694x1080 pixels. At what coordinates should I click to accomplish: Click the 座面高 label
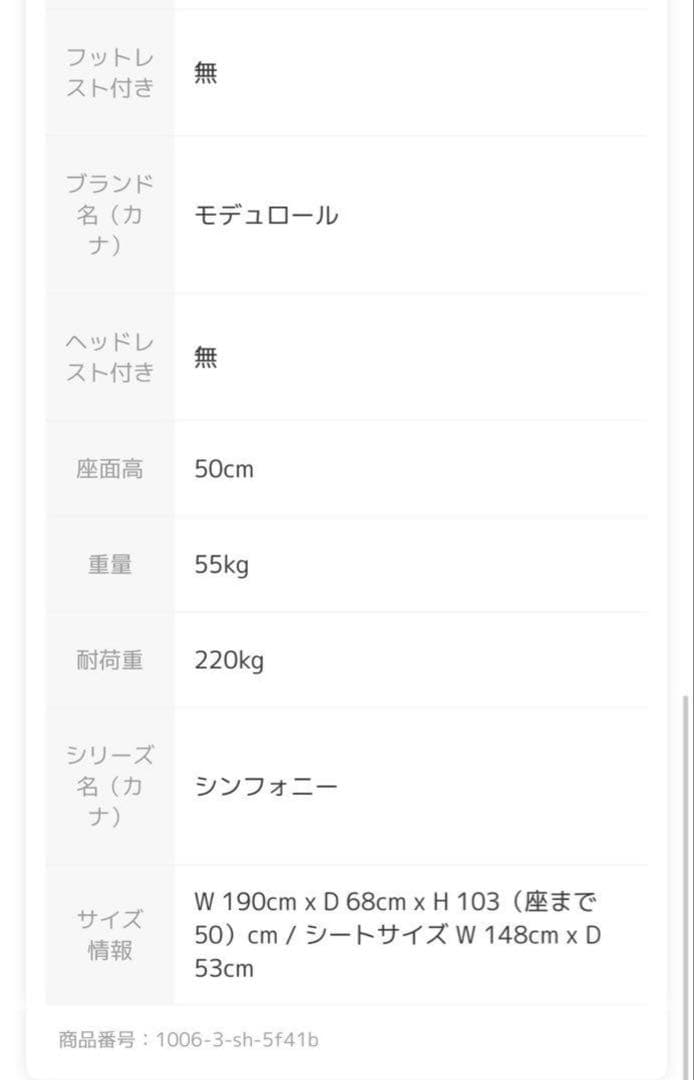[110, 469]
